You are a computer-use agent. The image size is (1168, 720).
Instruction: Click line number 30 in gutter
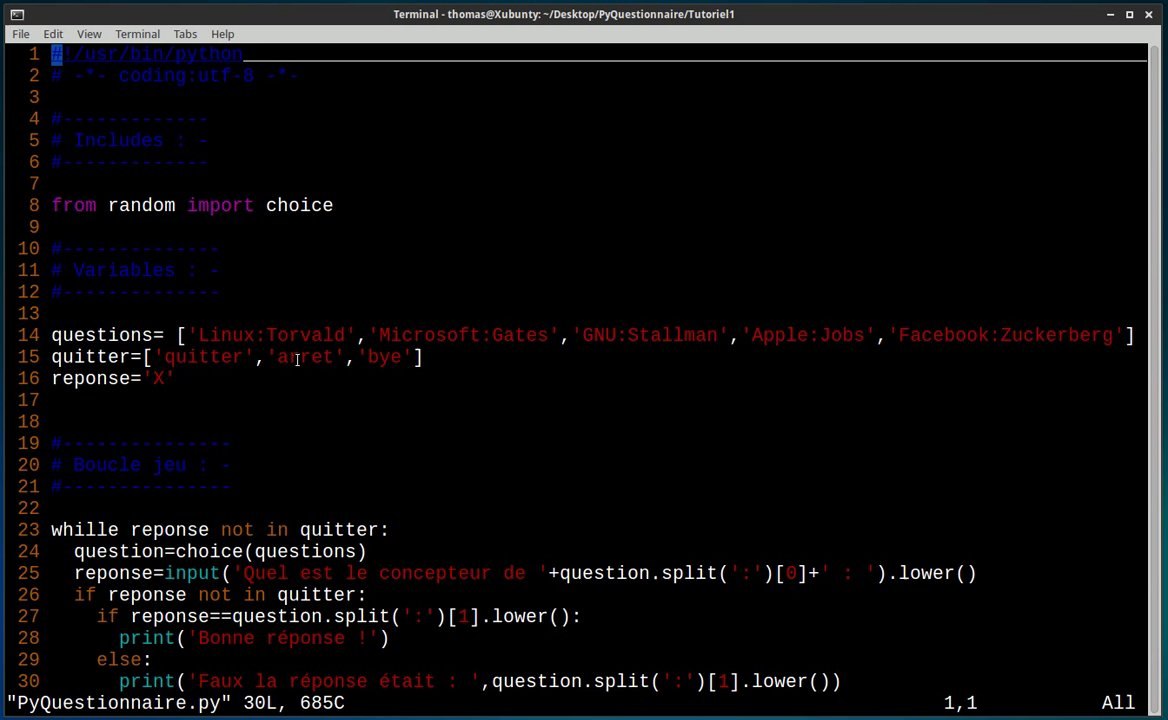[28, 681]
